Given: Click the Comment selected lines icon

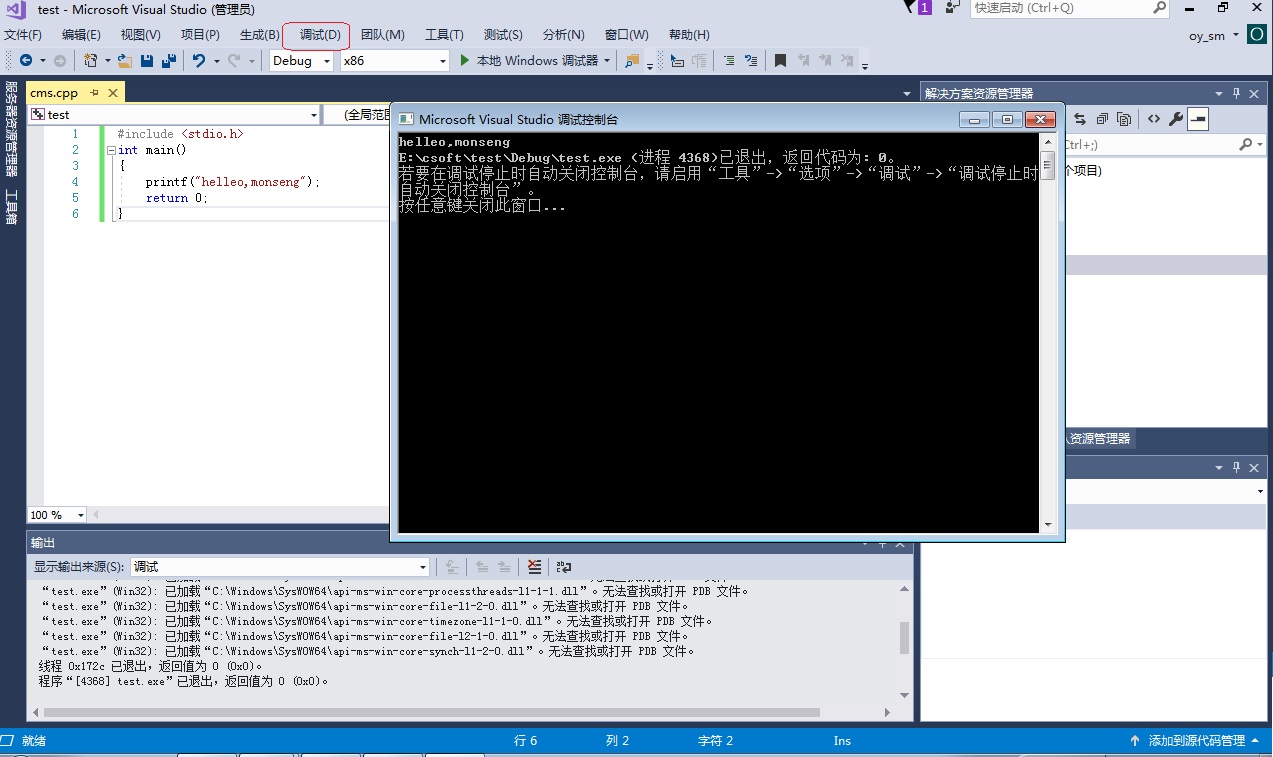Looking at the screenshot, I should 728,61.
